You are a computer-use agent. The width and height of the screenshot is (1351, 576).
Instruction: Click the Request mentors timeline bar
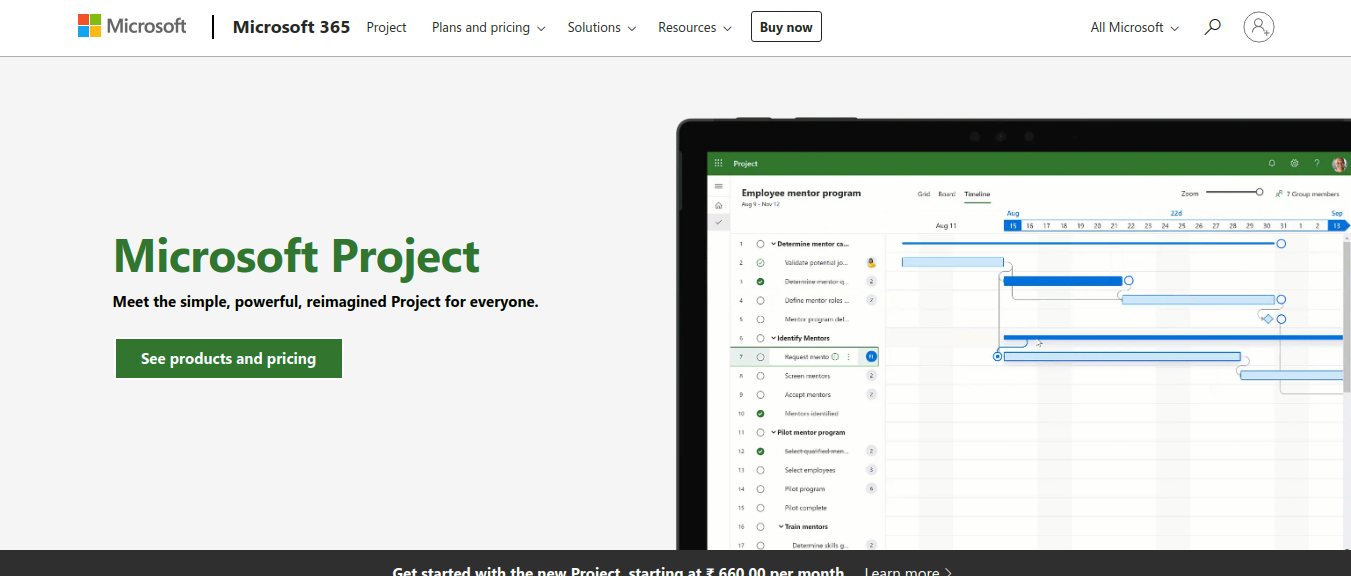(x=1122, y=357)
